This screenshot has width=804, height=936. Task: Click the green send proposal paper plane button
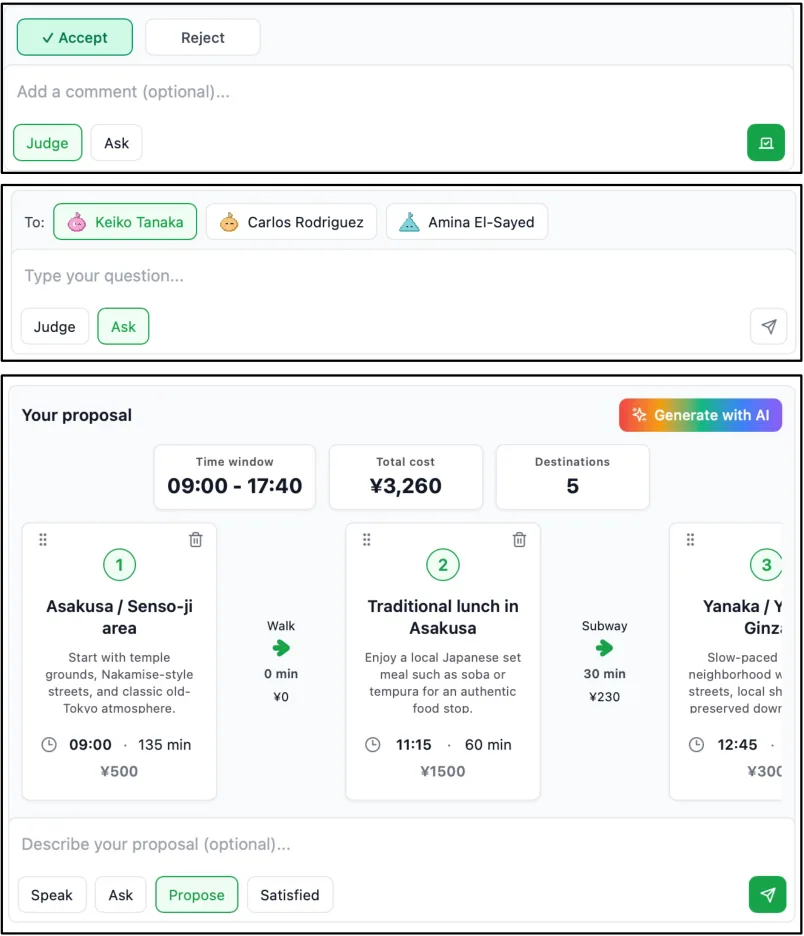[x=767, y=894]
